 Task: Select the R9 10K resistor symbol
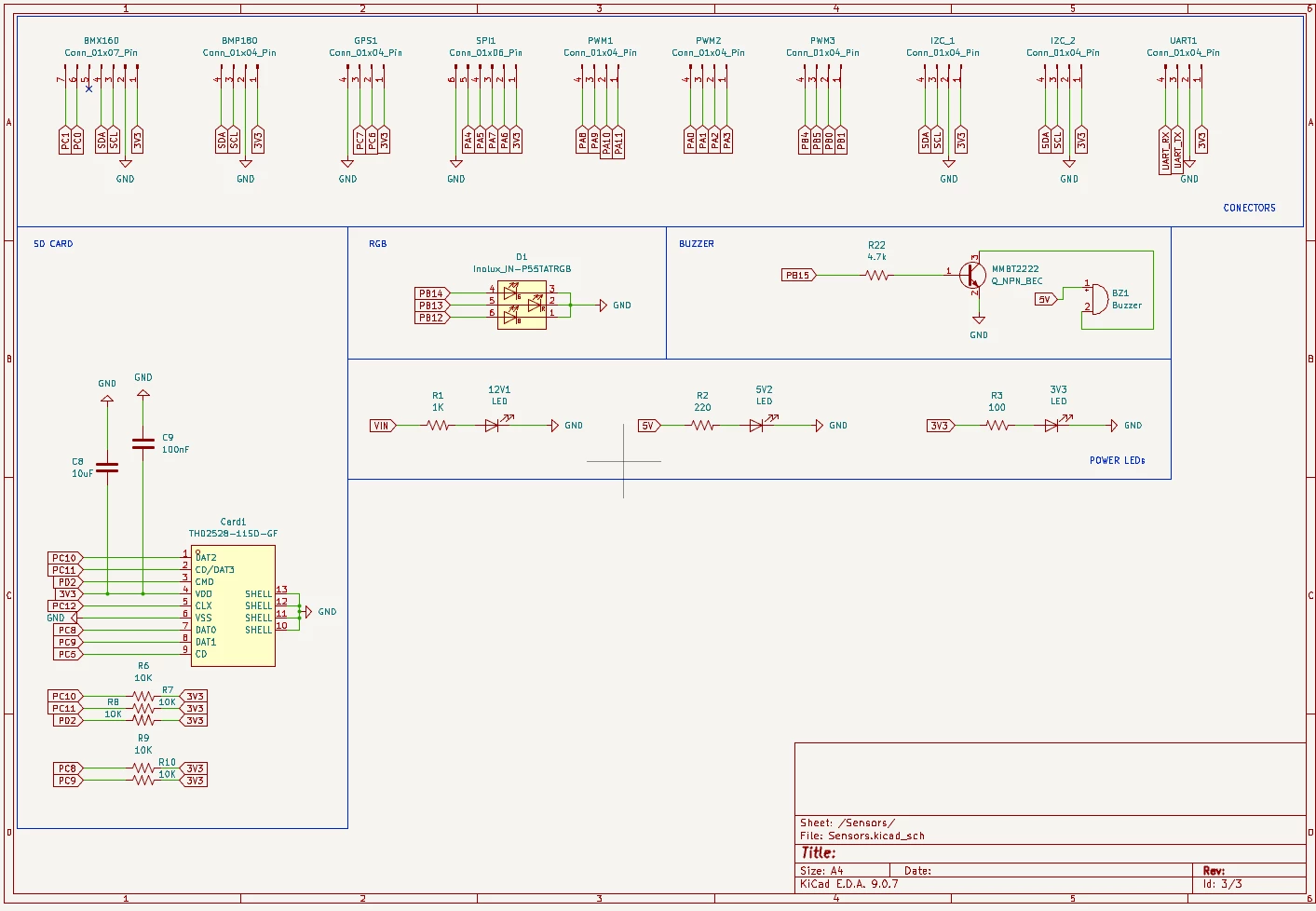click(x=143, y=768)
